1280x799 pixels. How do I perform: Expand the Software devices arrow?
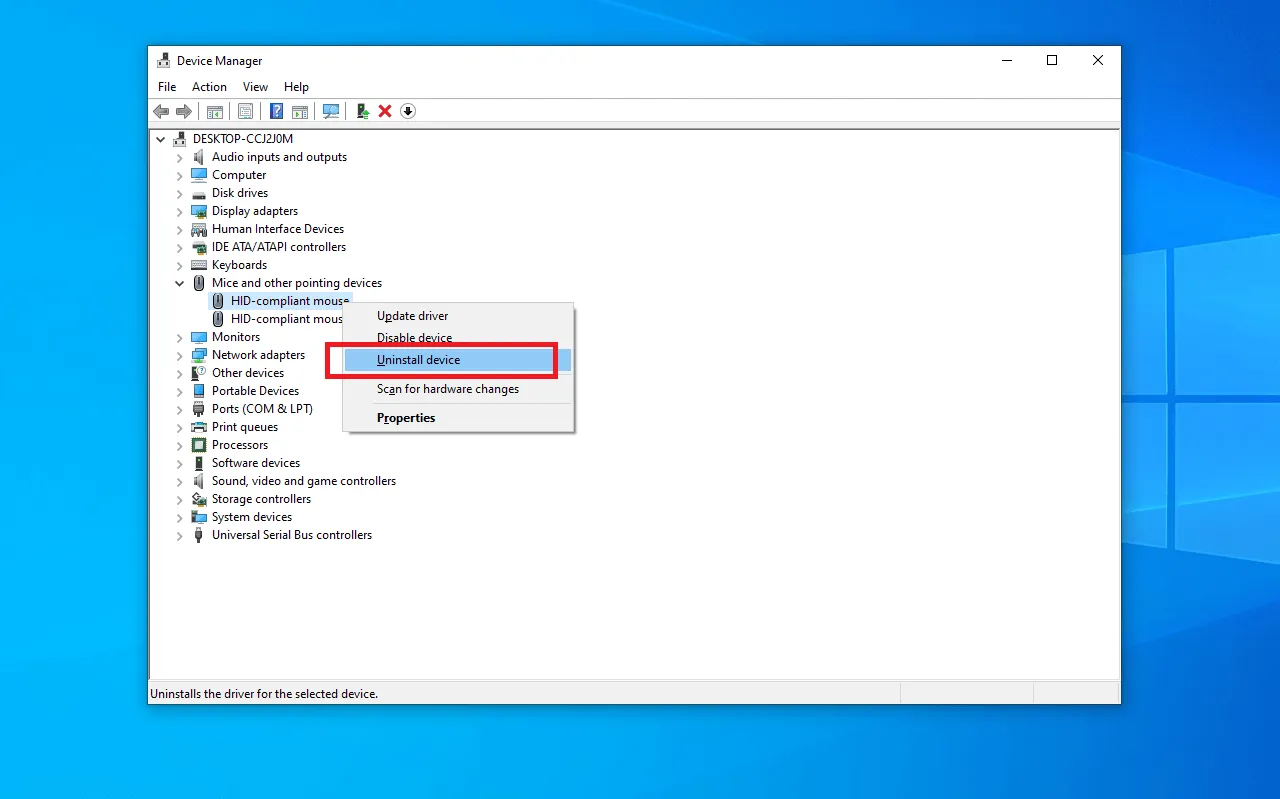tap(180, 463)
